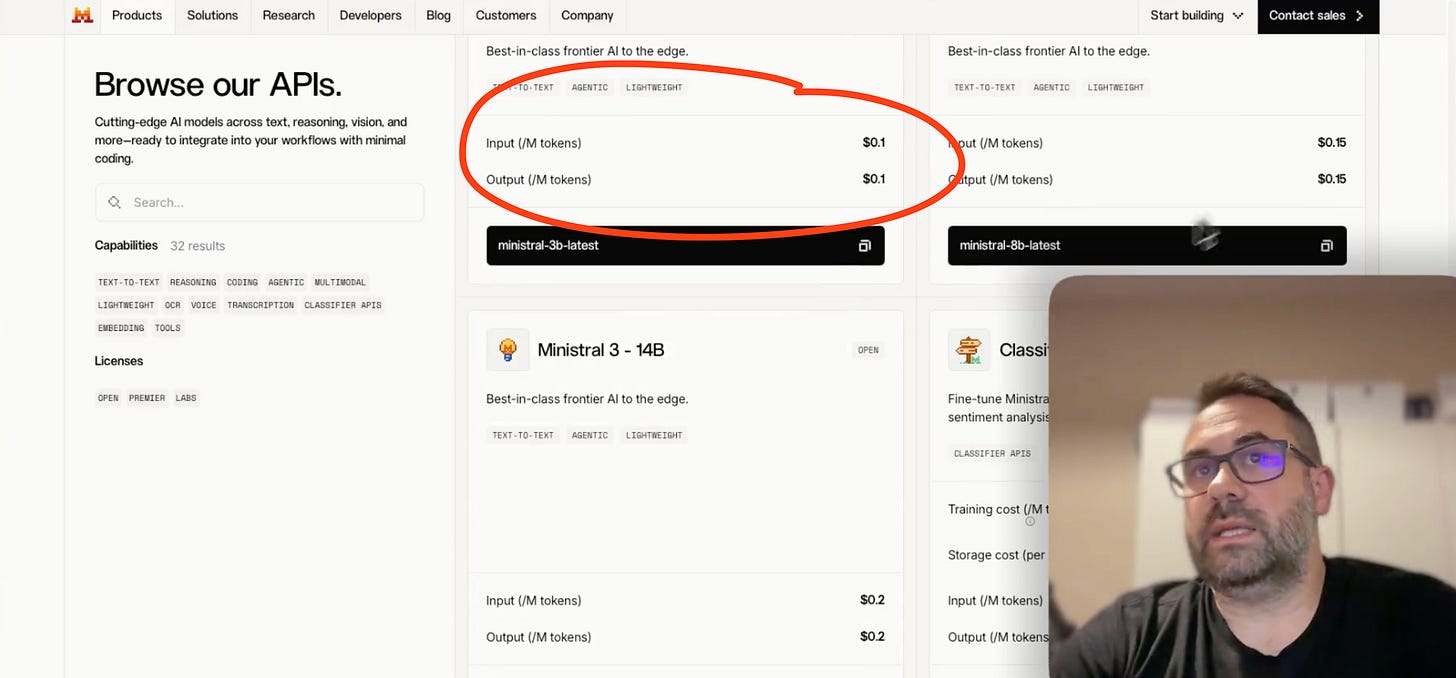Copy the ministral-8b-latest model name
This screenshot has width=1456, height=678.
(1326, 245)
